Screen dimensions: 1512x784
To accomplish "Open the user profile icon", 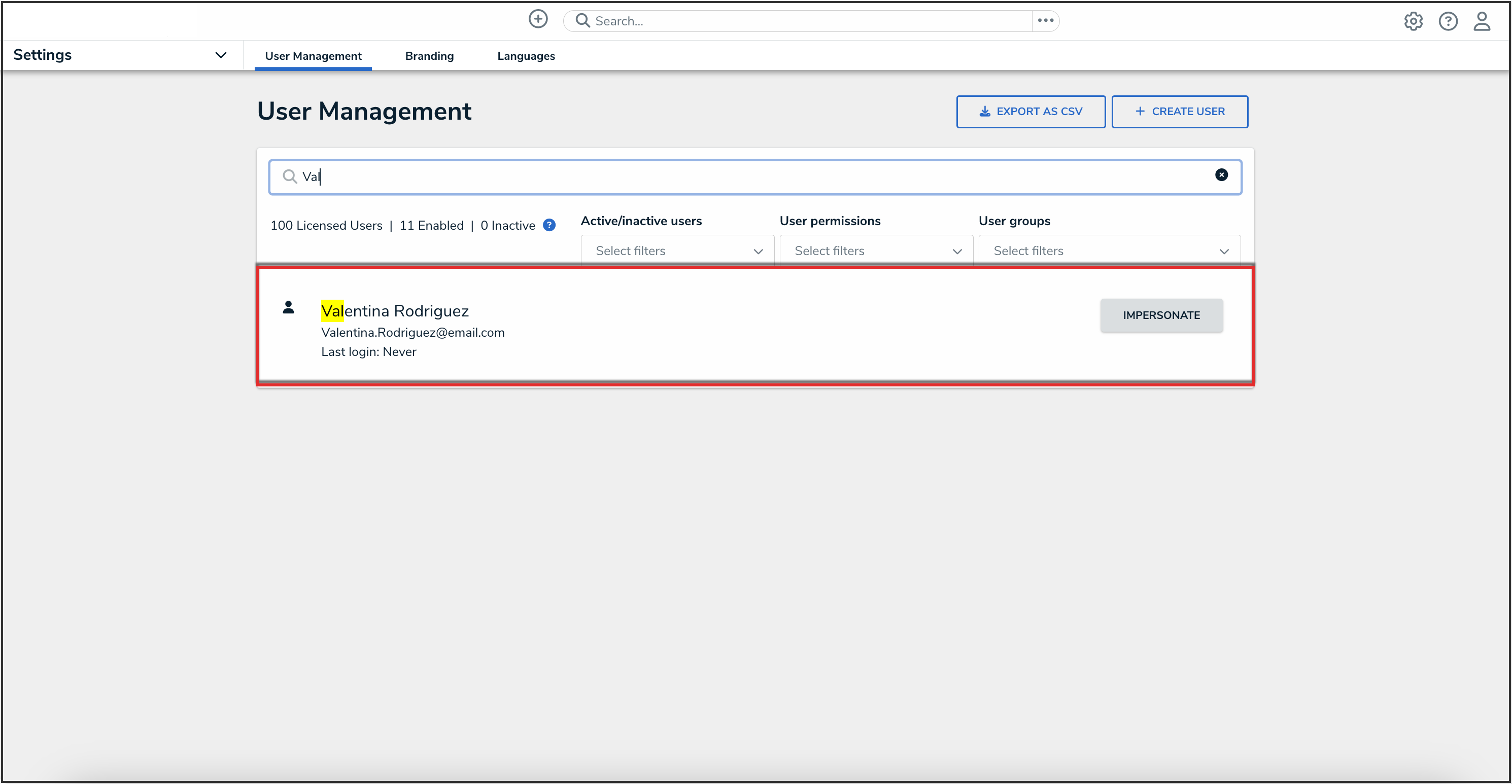I will 1482,22.
